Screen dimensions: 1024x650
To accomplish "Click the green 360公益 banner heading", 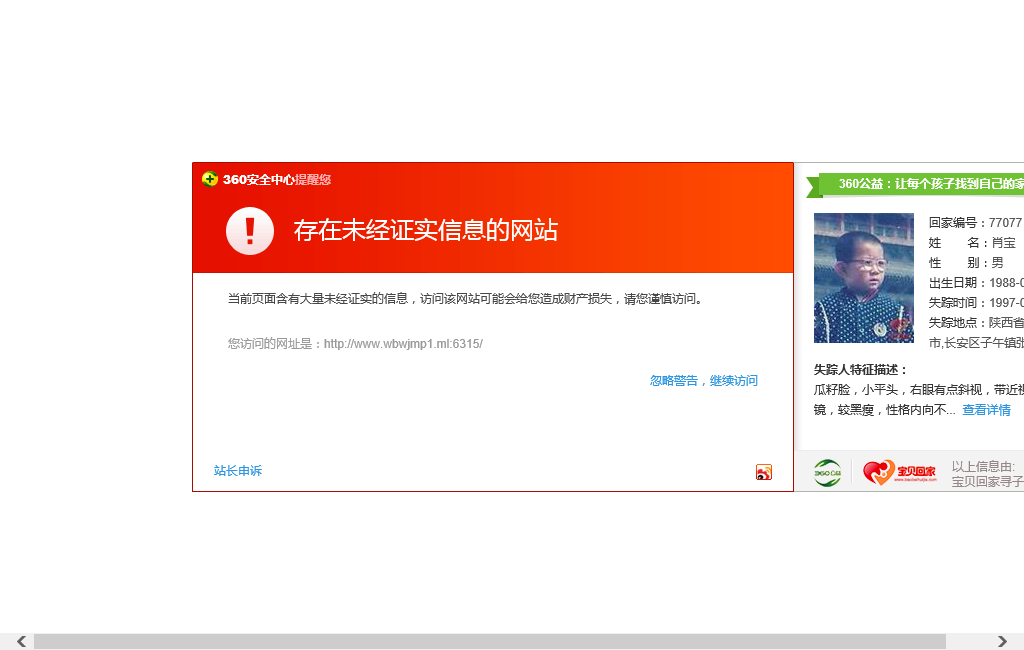I will click(x=915, y=184).
